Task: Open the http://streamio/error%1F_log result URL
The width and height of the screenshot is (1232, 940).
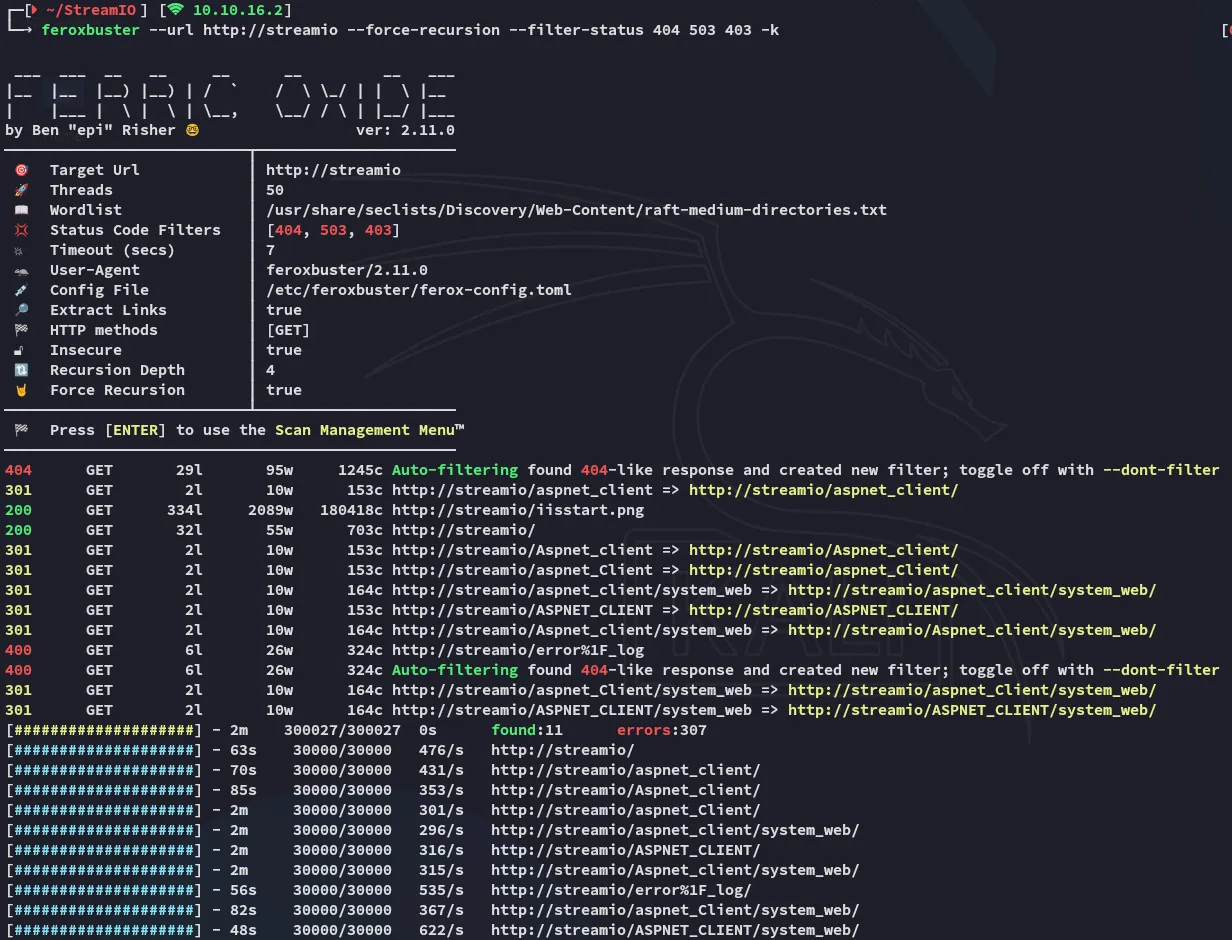Action: click(517, 650)
